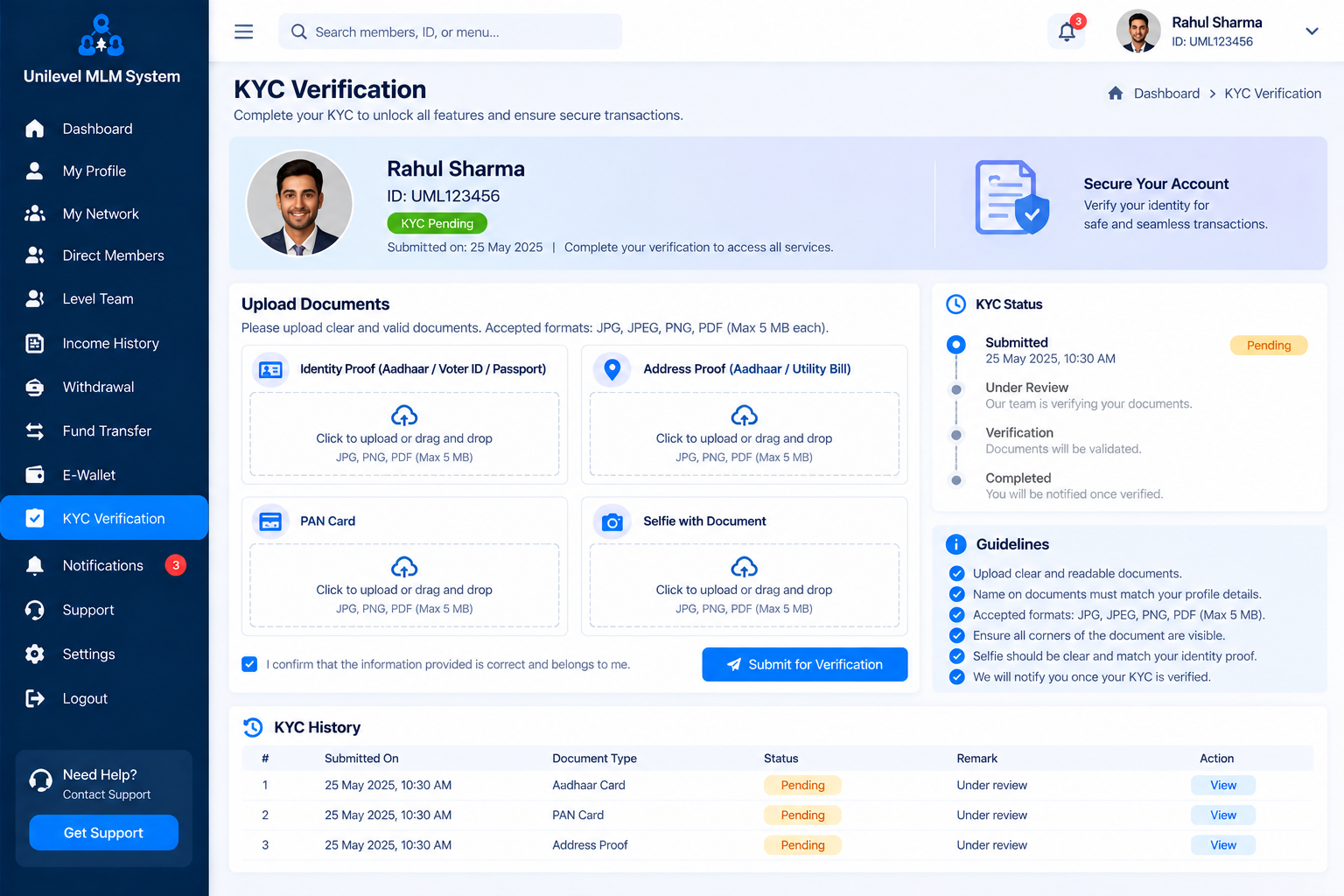Click the home icon in breadcrumb
This screenshot has height=896, width=1344.
point(1116,93)
